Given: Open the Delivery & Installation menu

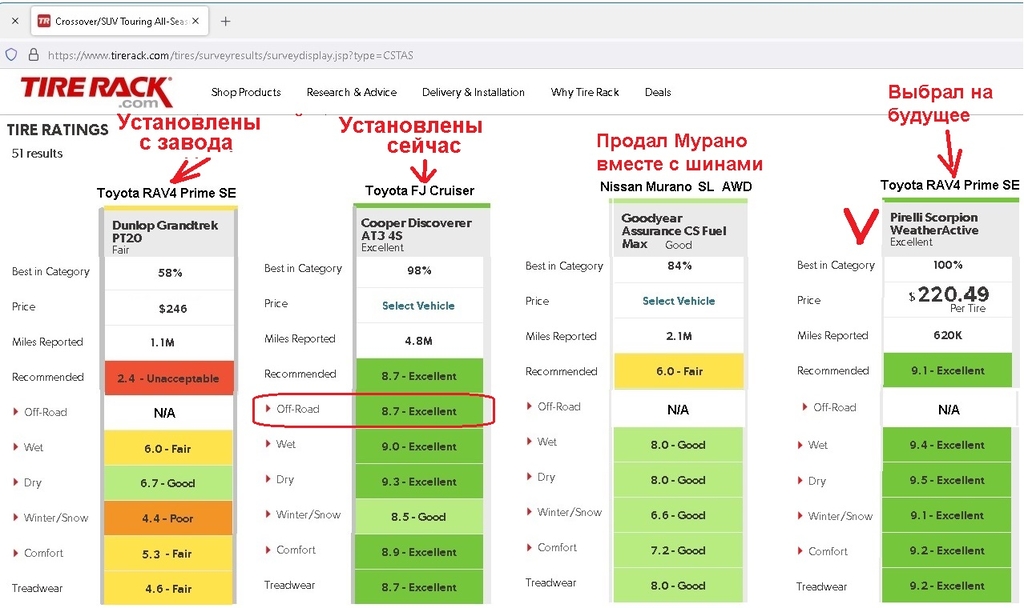Looking at the screenshot, I should point(473,92).
